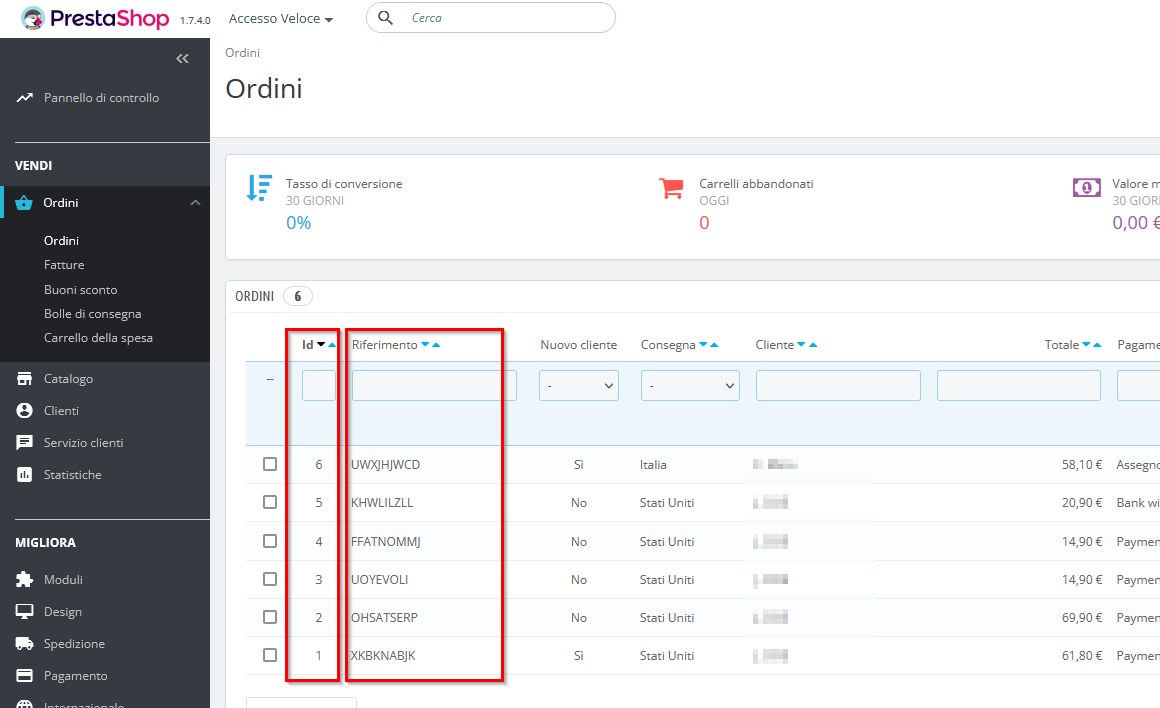Collapse the Ordini menu chevron
The width and height of the screenshot is (1160, 708).
click(x=195, y=203)
